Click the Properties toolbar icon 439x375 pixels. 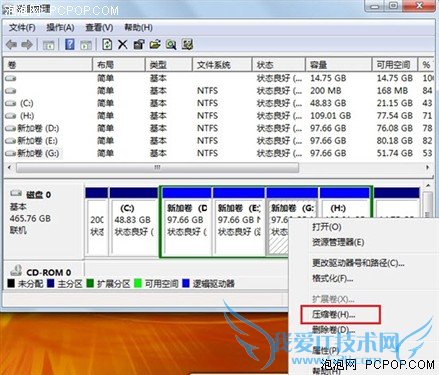(x=139, y=44)
